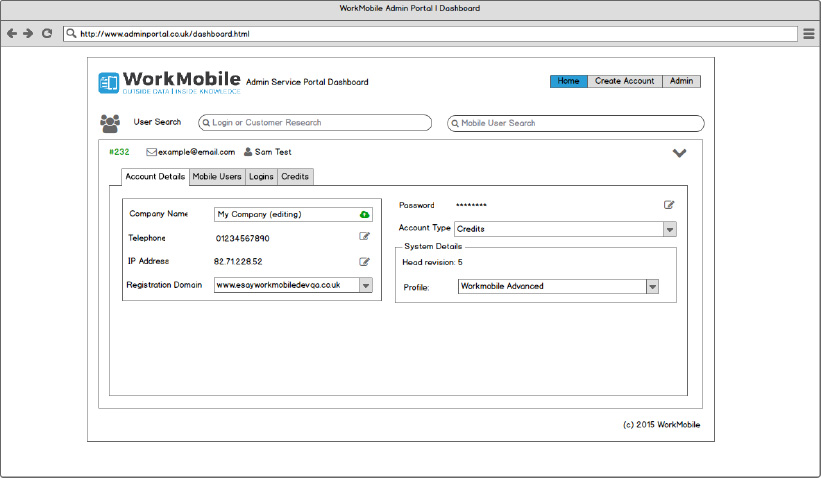This screenshot has width=821, height=478.
Task: Click the WorkMobile logo icon
Action: point(109,83)
